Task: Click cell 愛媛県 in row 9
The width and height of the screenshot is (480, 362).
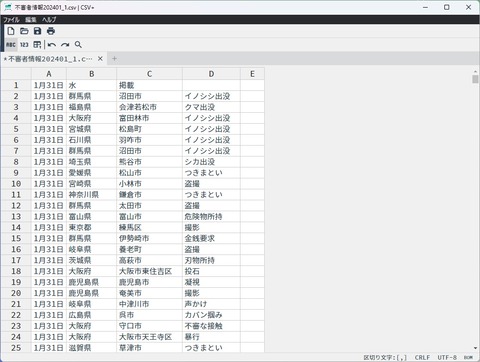Action: pos(92,173)
